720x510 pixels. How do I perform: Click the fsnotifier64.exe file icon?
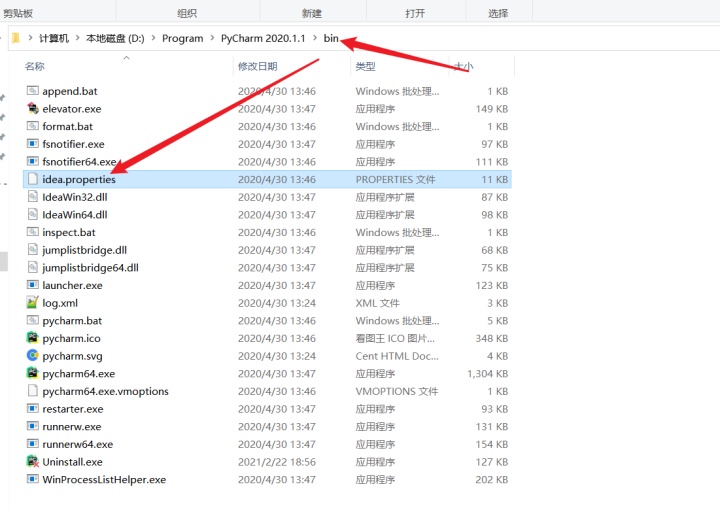(33, 162)
